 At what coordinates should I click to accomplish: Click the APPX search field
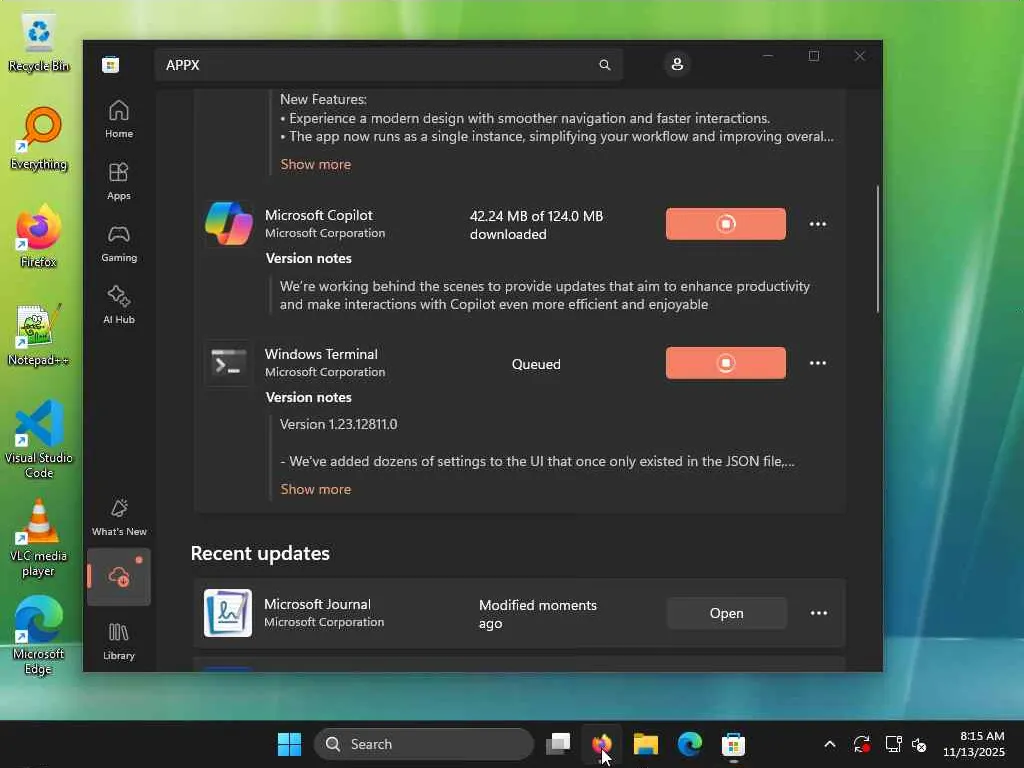point(388,65)
